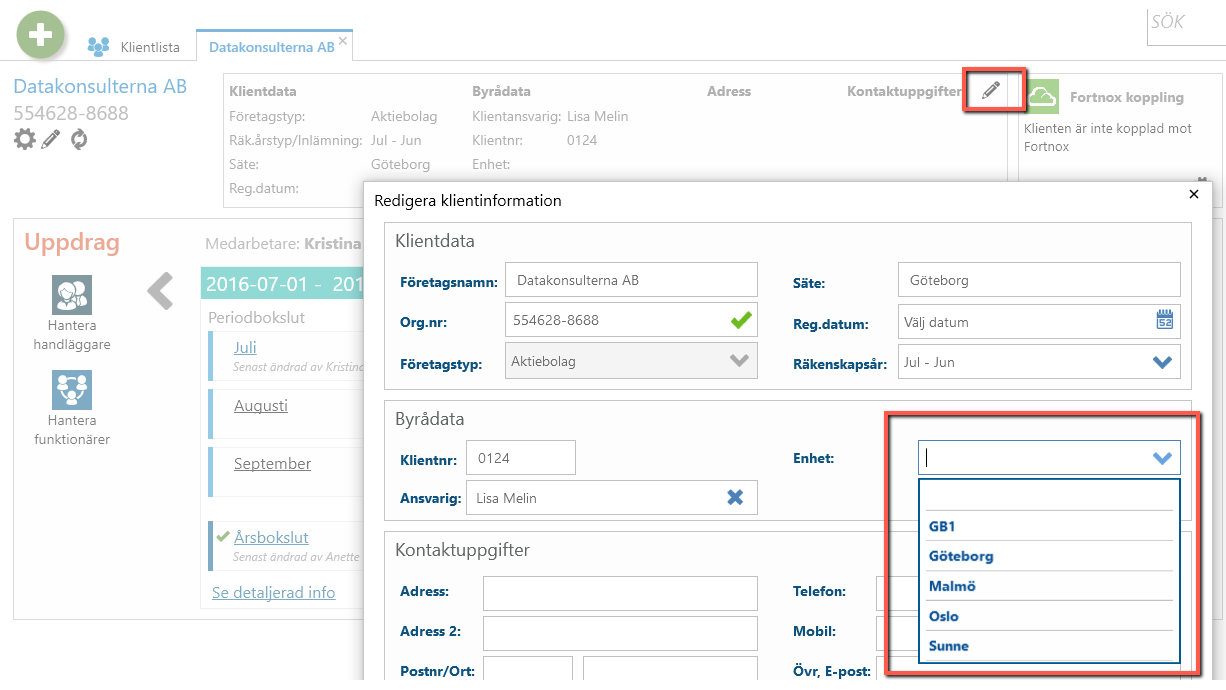Click the Adress 2 input field
Screen dimensions: 1226x690
pyautogui.click(x=620, y=633)
